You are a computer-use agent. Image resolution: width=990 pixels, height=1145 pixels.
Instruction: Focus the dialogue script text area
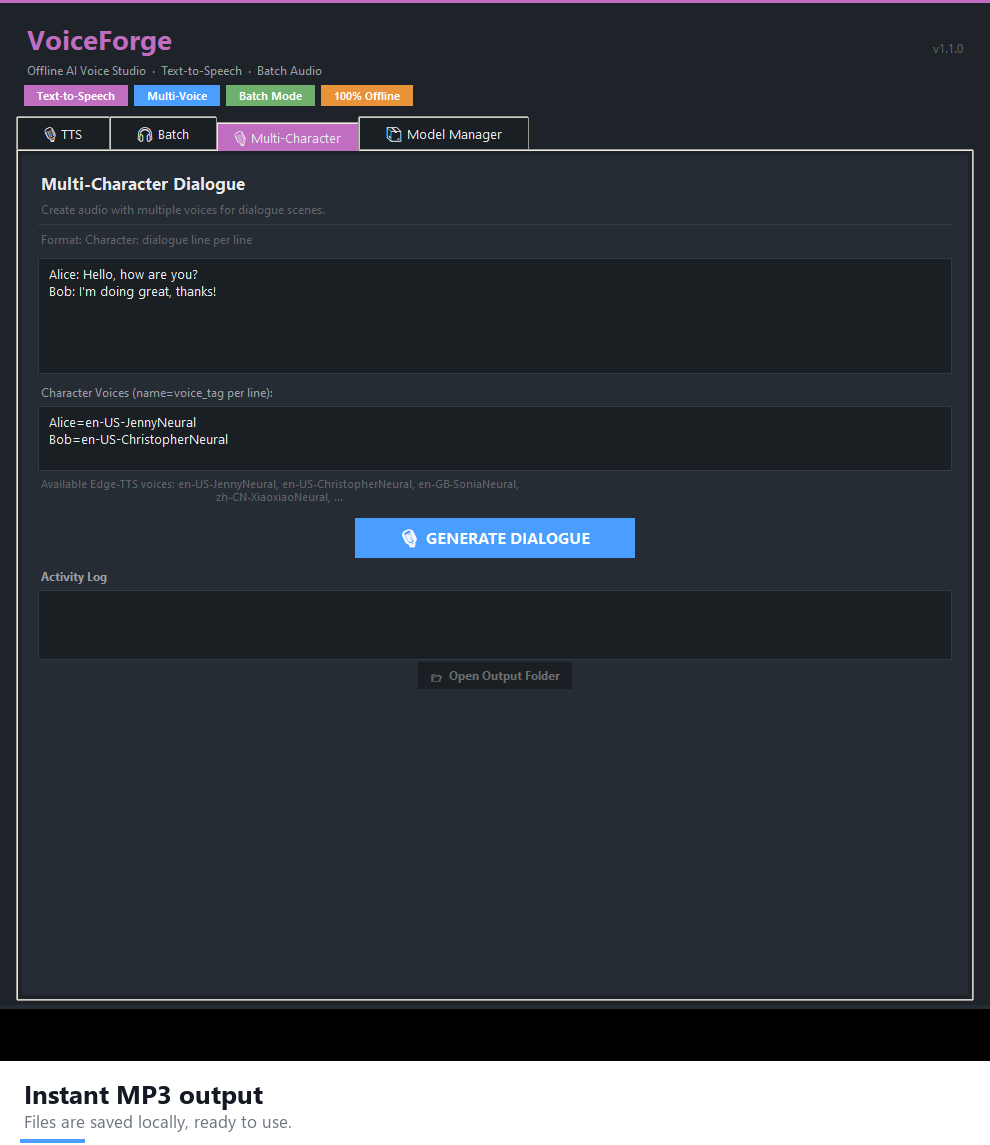click(495, 316)
